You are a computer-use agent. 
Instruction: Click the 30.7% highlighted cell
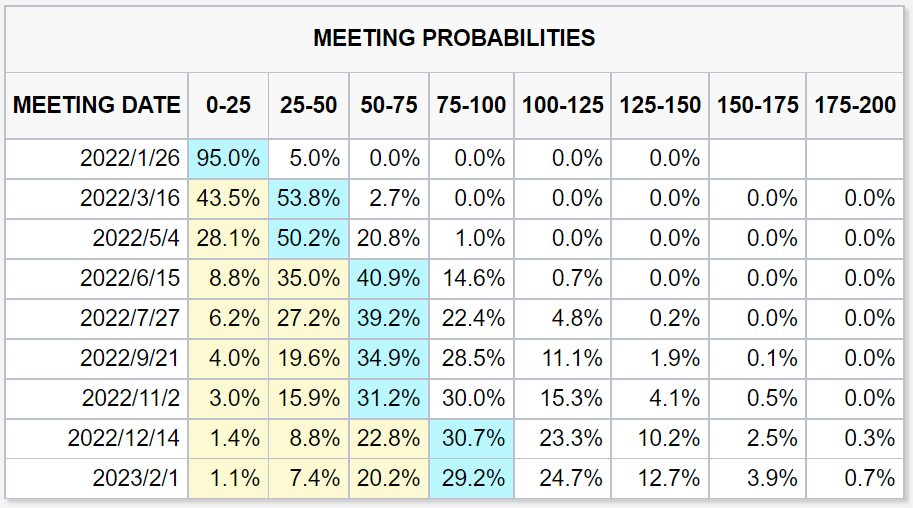pyautogui.click(x=472, y=438)
